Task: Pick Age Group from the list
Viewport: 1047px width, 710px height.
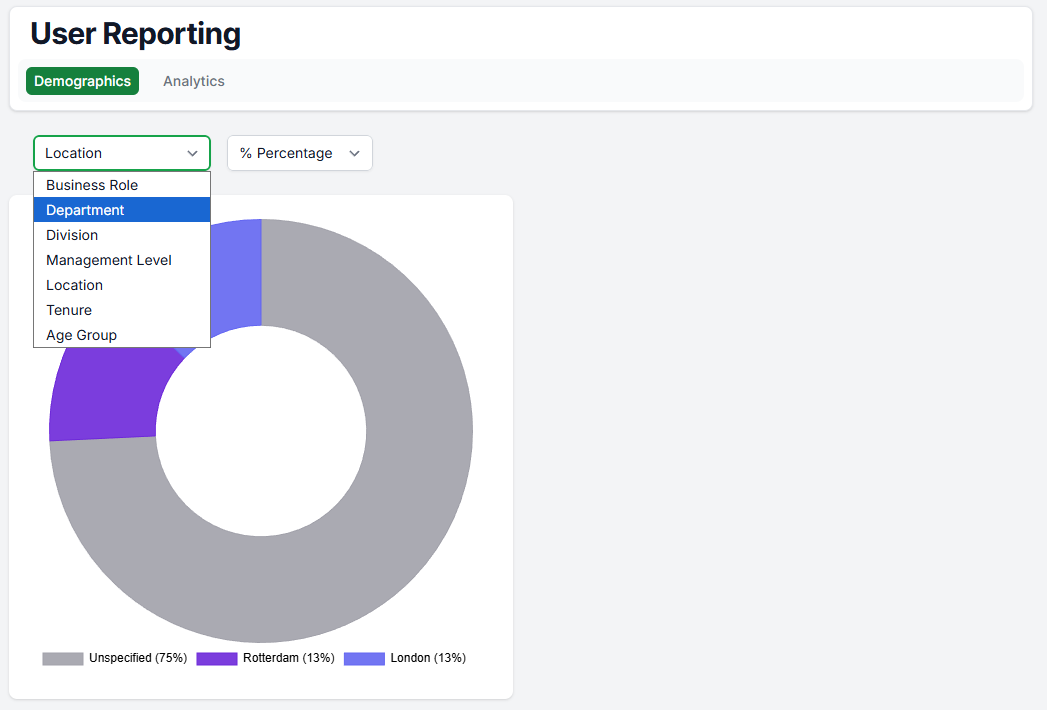Action: (x=81, y=335)
